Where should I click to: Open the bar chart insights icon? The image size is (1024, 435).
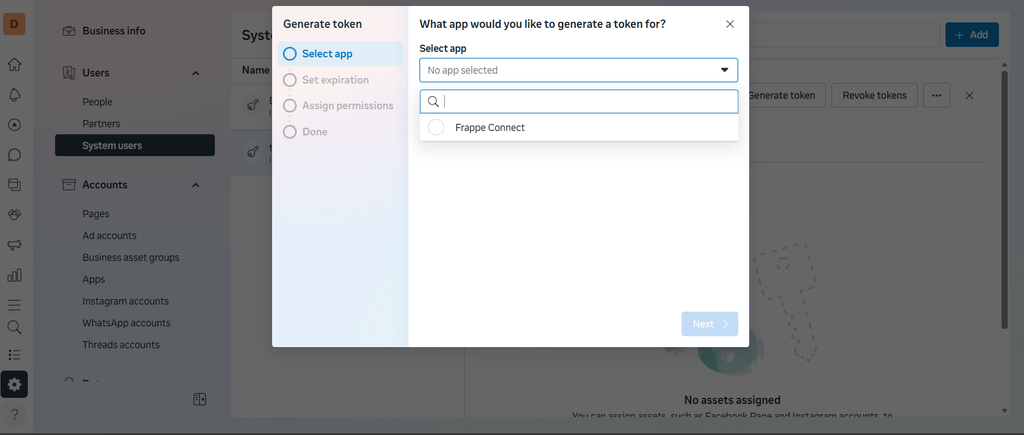(14, 275)
